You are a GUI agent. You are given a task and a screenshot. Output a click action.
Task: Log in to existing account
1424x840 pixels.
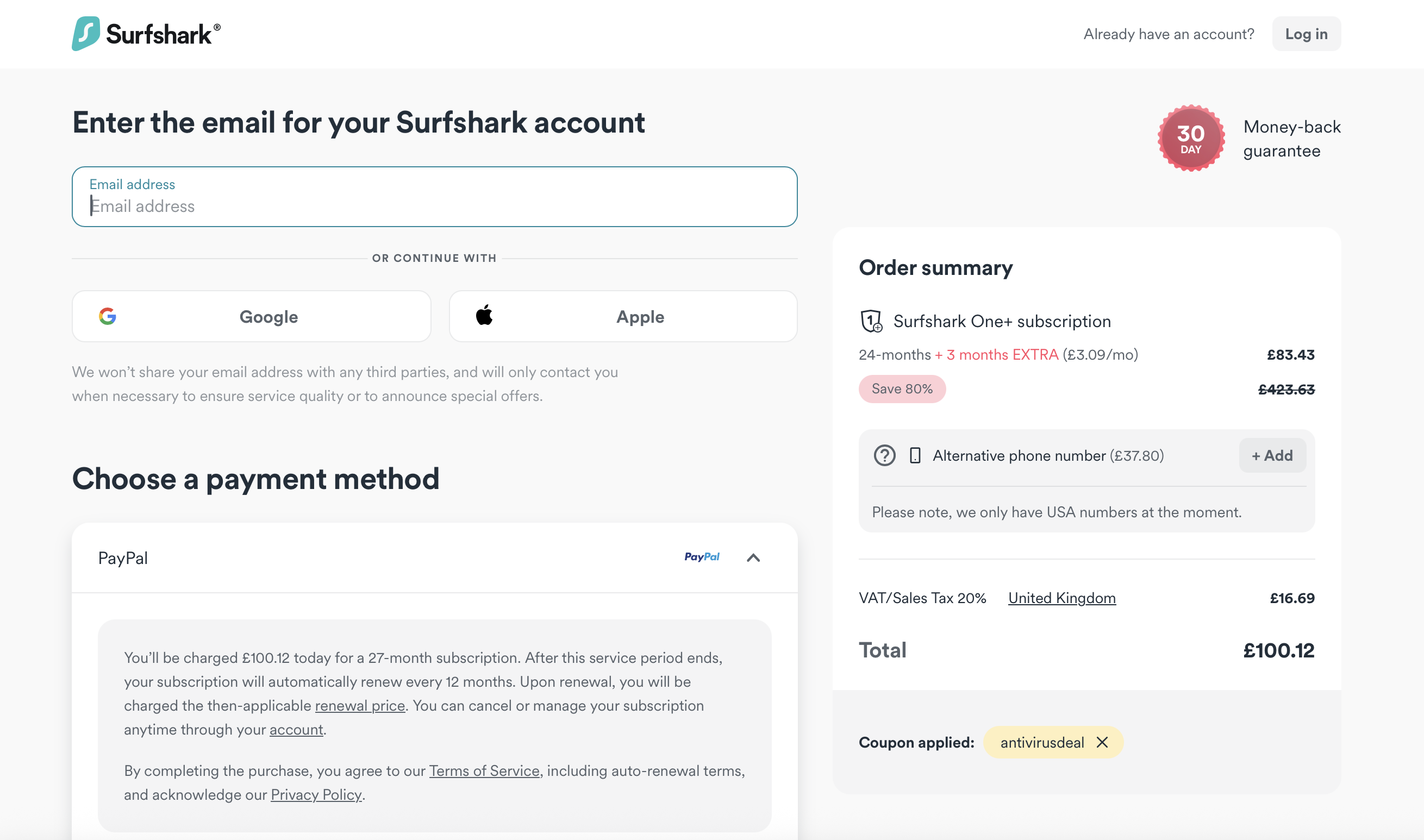(x=1306, y=34)
